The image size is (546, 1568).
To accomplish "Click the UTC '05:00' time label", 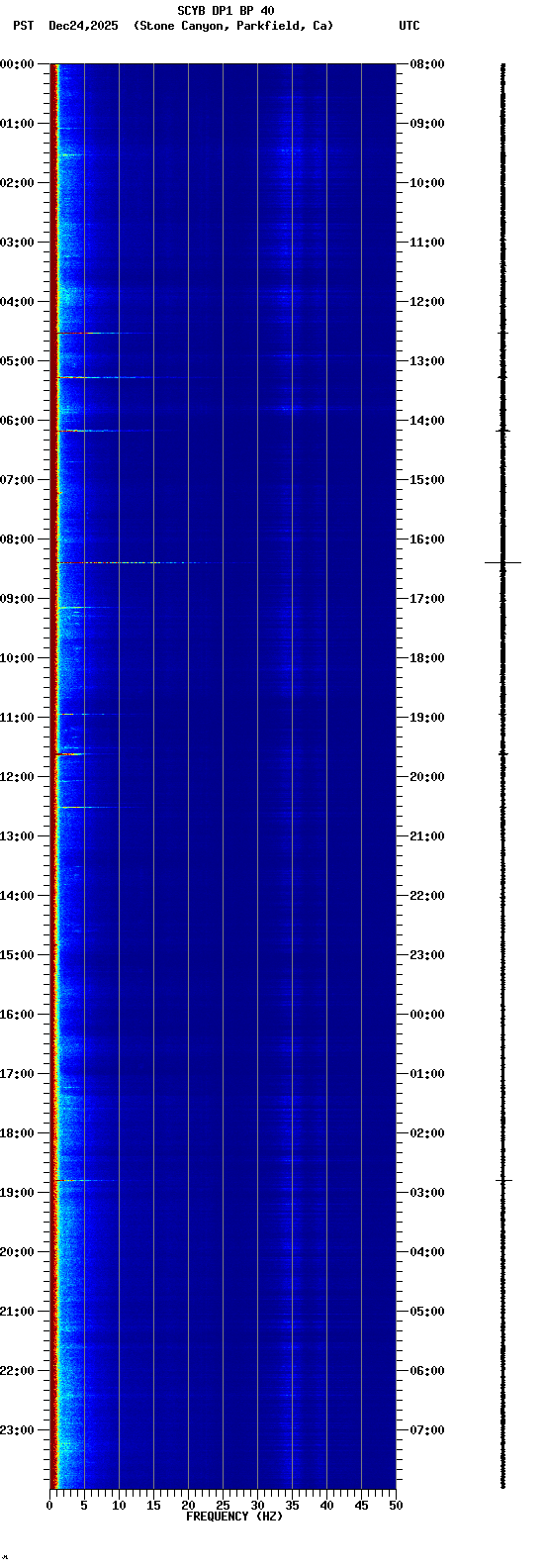I will (427, 1312).
